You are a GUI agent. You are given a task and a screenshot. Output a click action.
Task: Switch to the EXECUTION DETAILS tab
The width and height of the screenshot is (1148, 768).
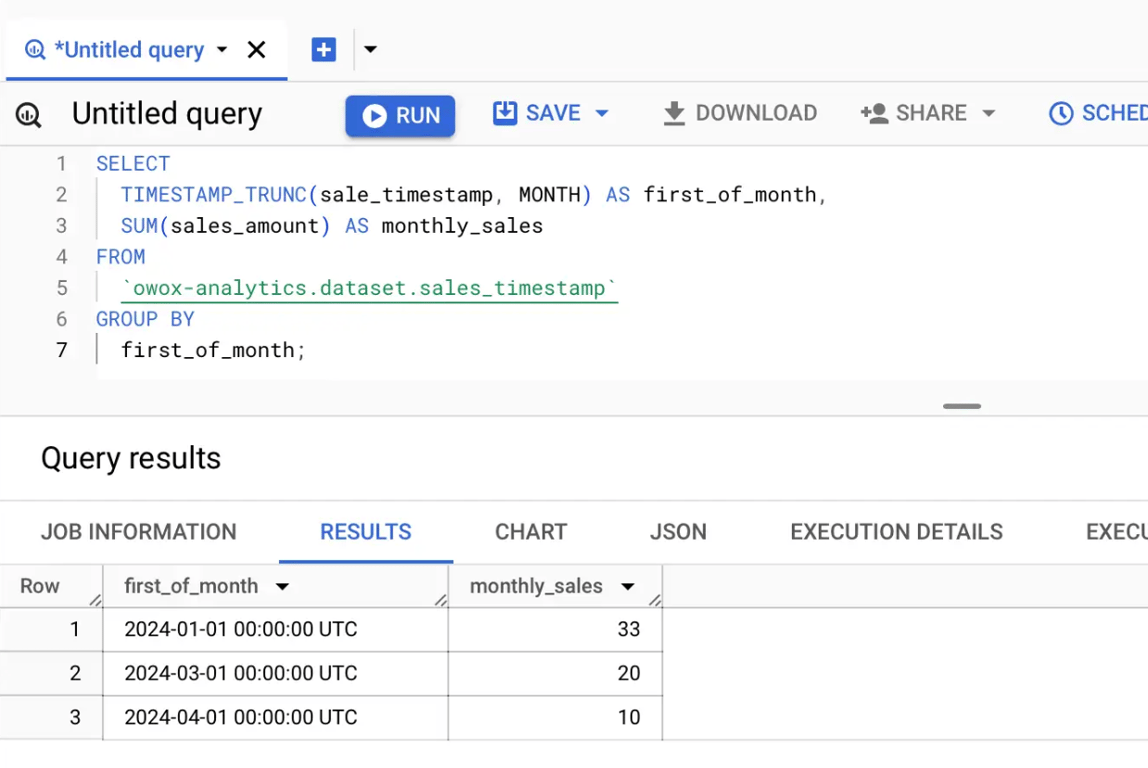[897, 532]
